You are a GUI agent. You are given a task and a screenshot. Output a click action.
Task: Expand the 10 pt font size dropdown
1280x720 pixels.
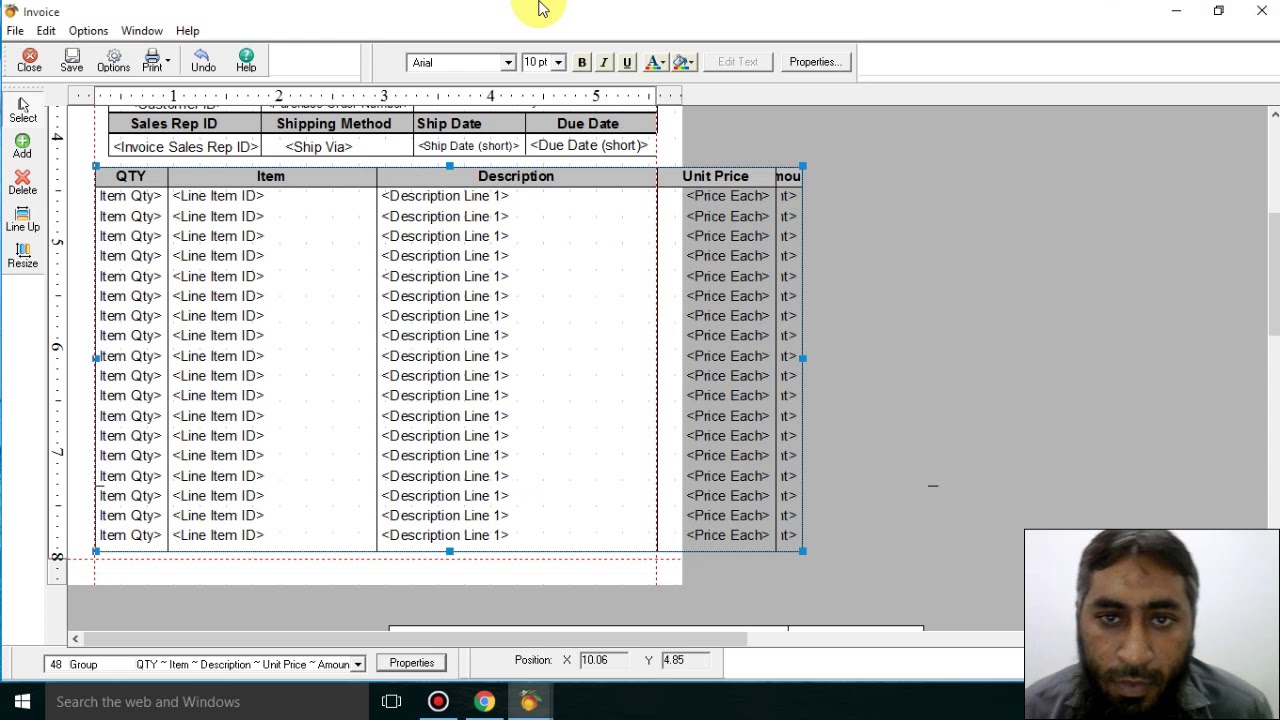point(558,62)
